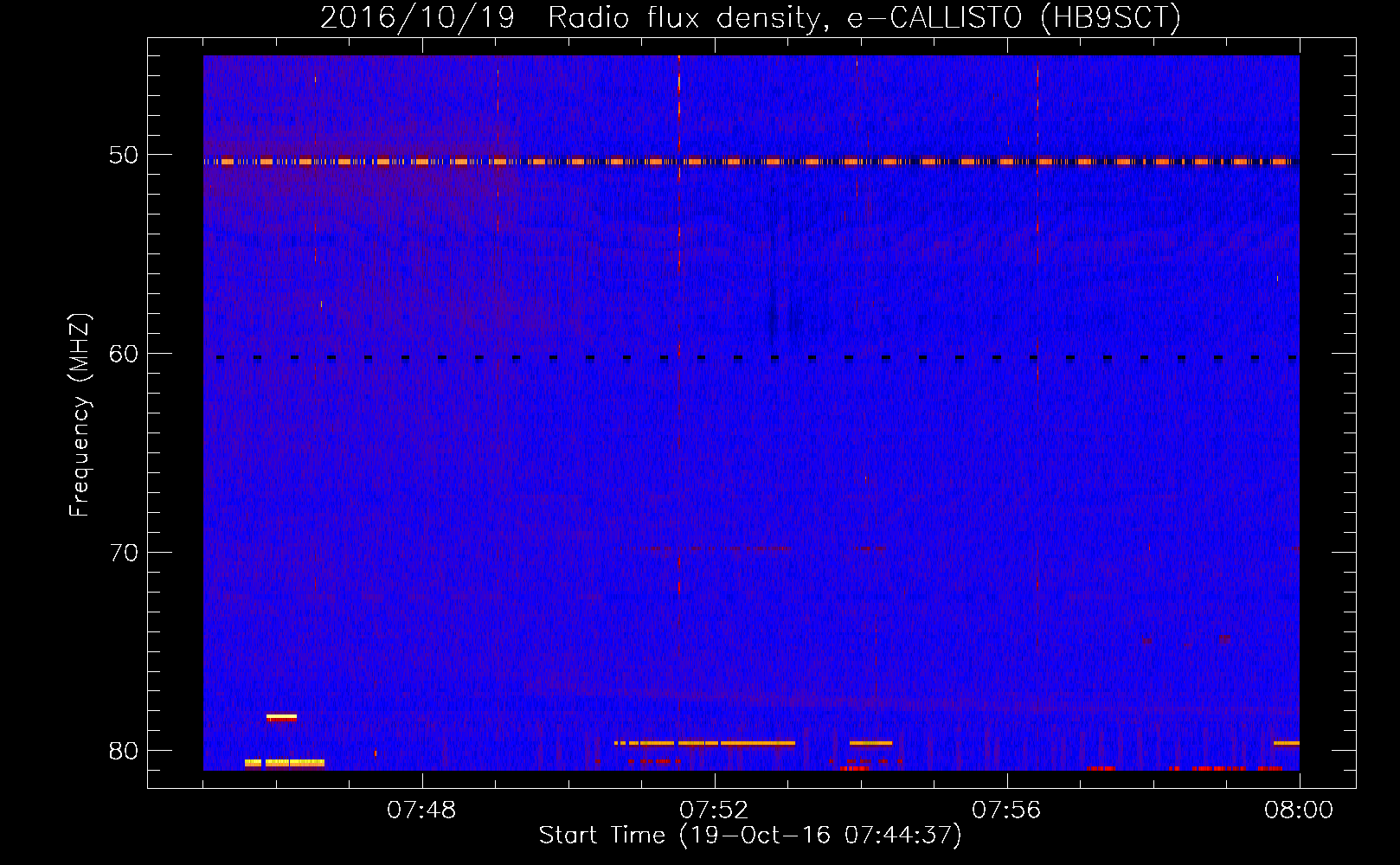This screenshot has height=865, width=1400.
Task: Click the plot title 'Radio flux density, e-CALLISTO (HB9SCT)'
Action: click(x=864, y=17)
